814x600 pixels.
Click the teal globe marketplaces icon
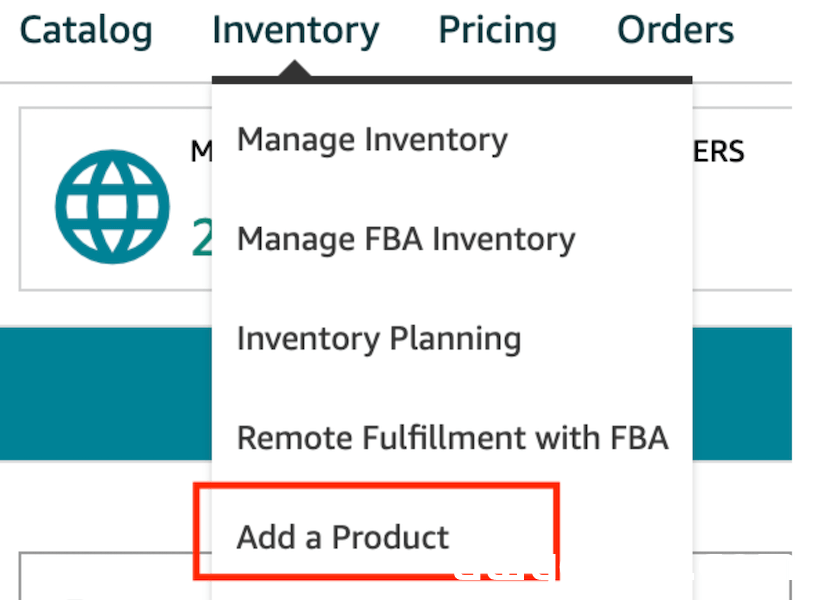coord(112,207)
